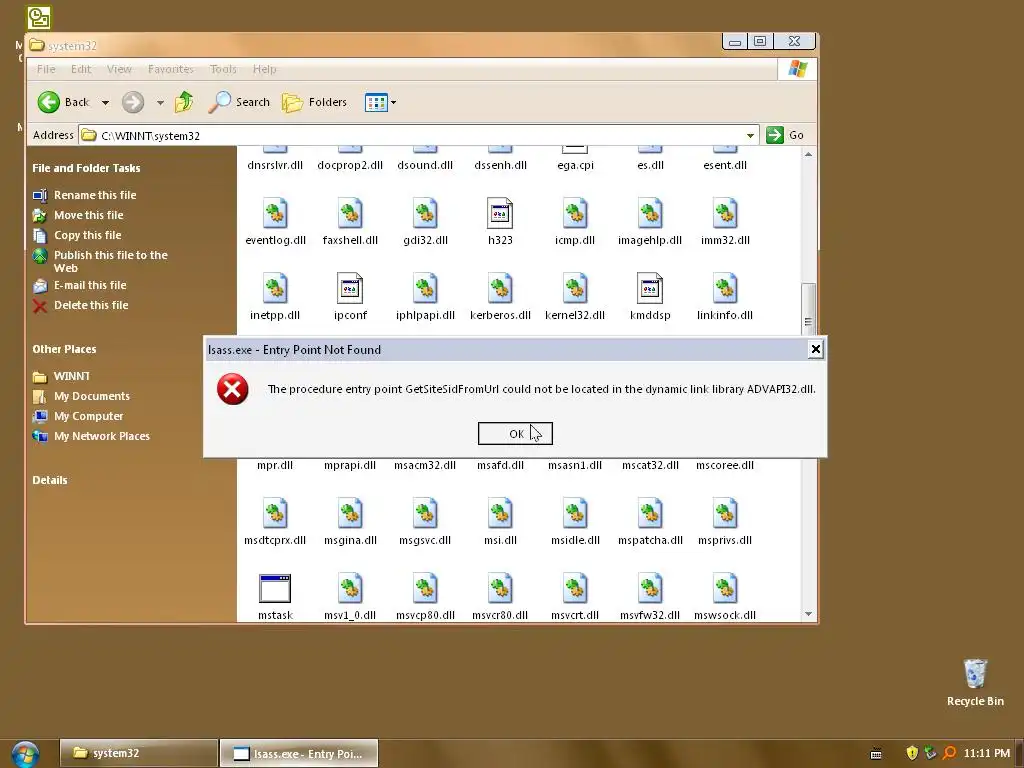Open the Favorites menu
The width and height of the screenshot is (1024, 768).
point(170,69)
